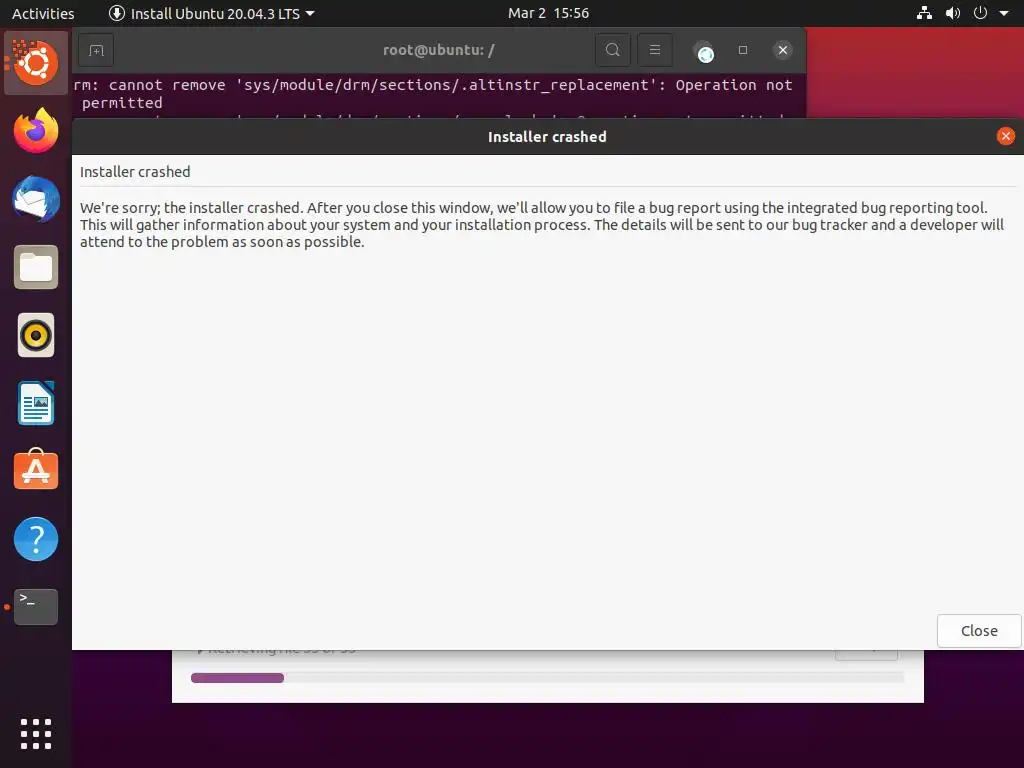Launch Rhythmbox from the dock
This screenshot has width=1024, height=768.
[36, 336]
